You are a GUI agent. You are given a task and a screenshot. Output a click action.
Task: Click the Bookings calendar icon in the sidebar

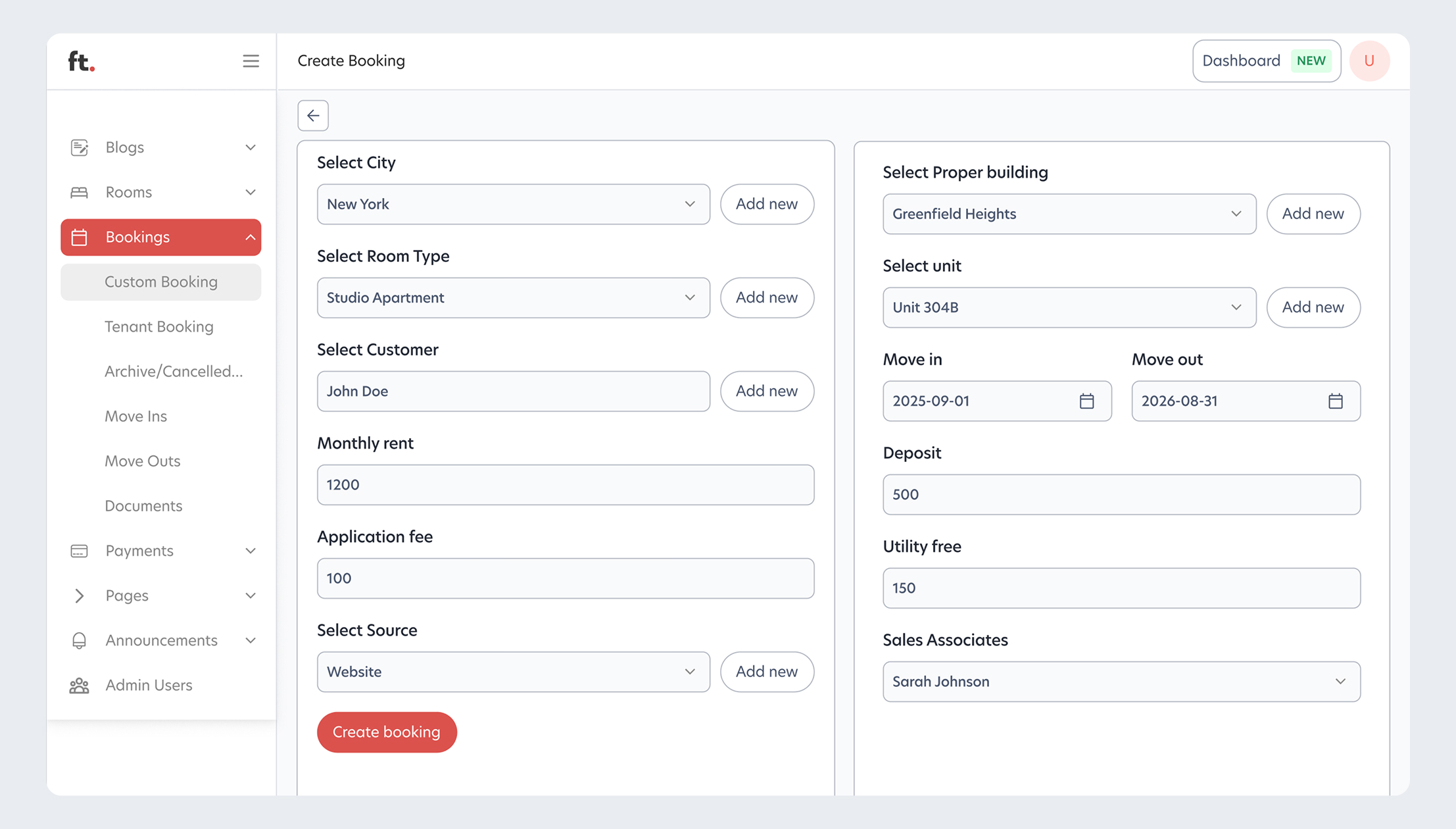(80, 237)
